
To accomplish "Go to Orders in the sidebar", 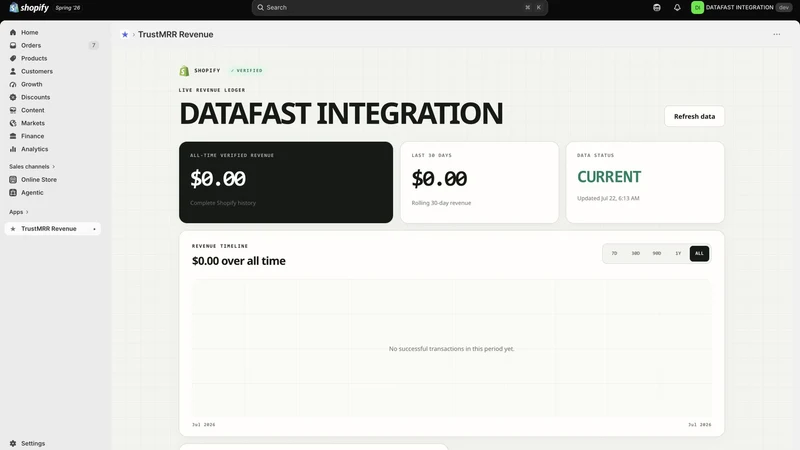I will click(x=31, y=45).
